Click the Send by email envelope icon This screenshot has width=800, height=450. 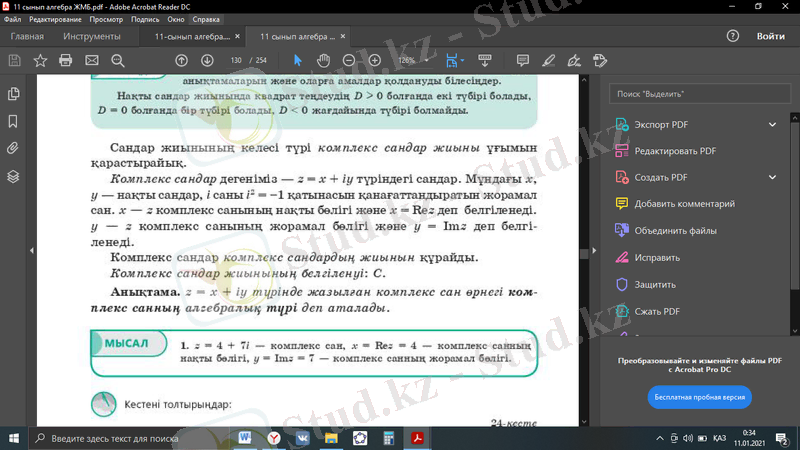(92, 60)
